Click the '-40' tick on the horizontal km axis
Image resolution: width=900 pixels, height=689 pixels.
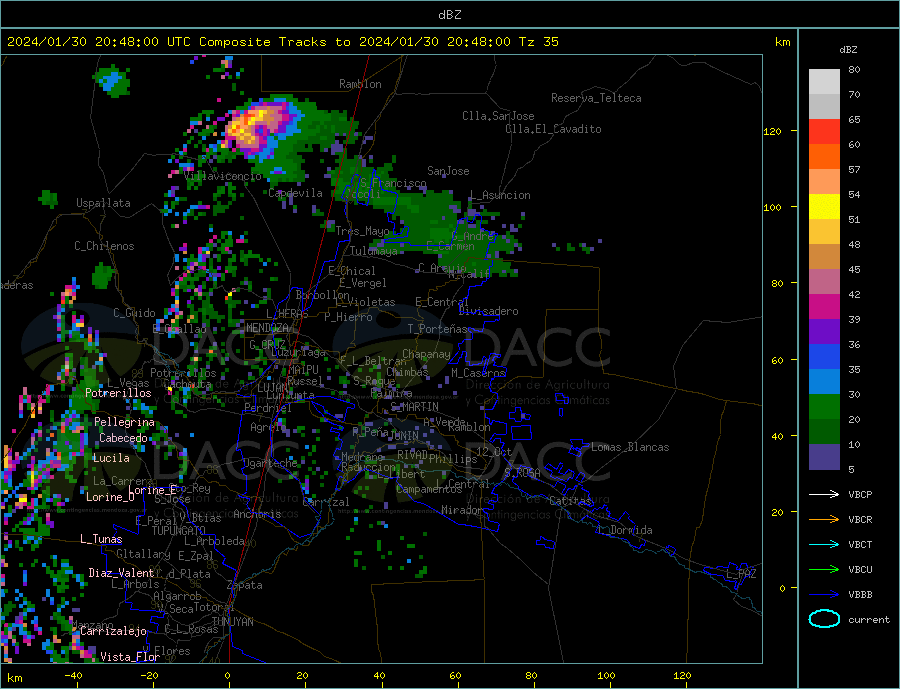[x=73, y=676]
